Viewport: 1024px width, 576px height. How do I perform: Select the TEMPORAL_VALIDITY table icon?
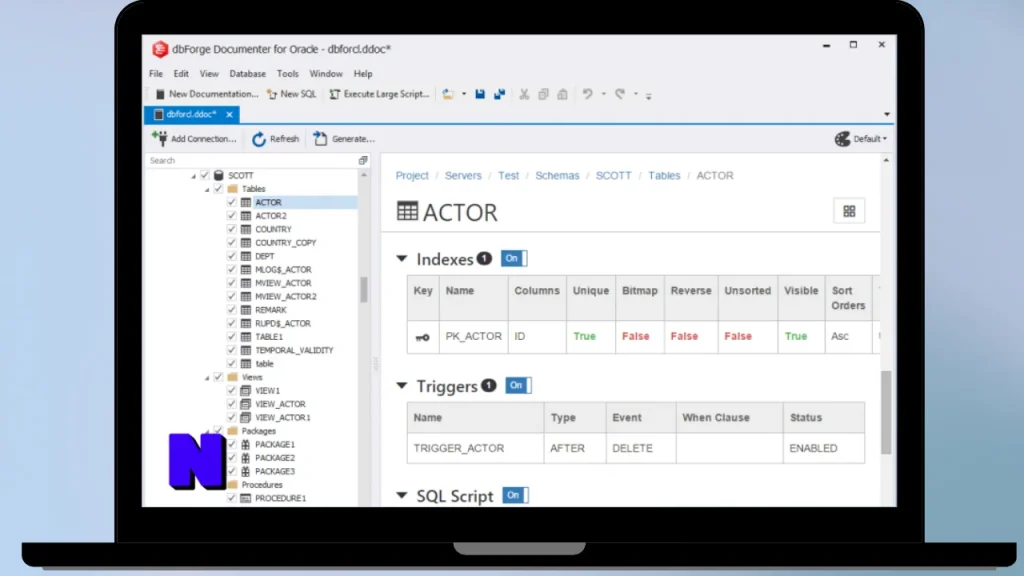(246, 350)
